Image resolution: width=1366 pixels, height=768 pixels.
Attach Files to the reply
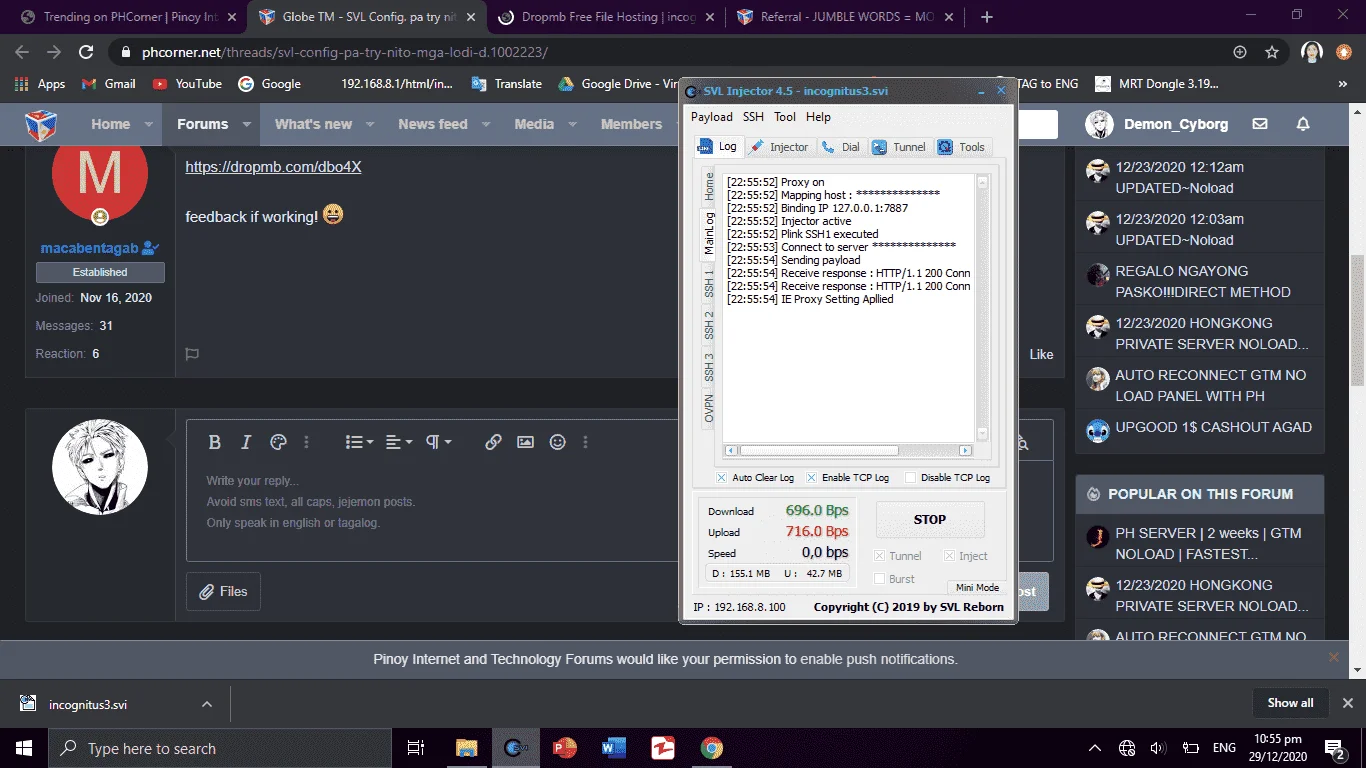click(x=223, y=591)
